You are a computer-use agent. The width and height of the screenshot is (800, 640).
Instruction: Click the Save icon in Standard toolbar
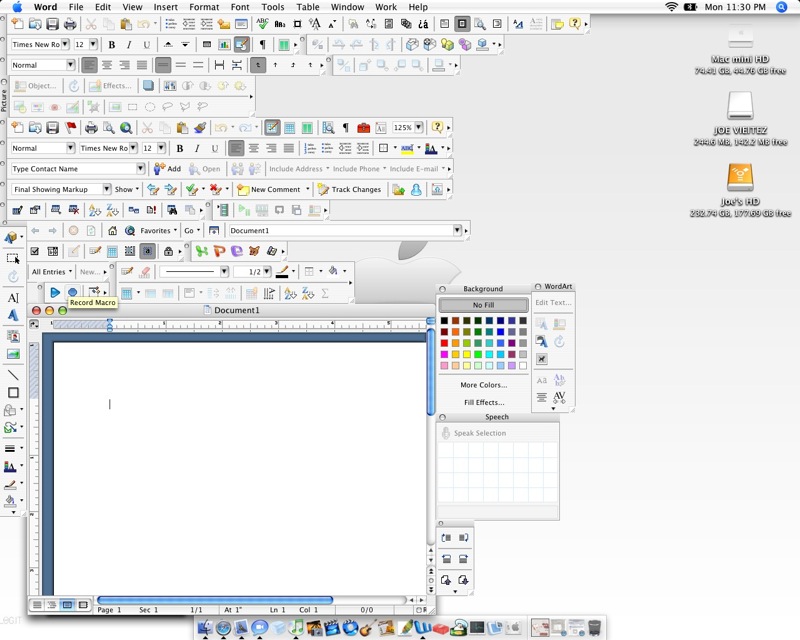(53, 127)
